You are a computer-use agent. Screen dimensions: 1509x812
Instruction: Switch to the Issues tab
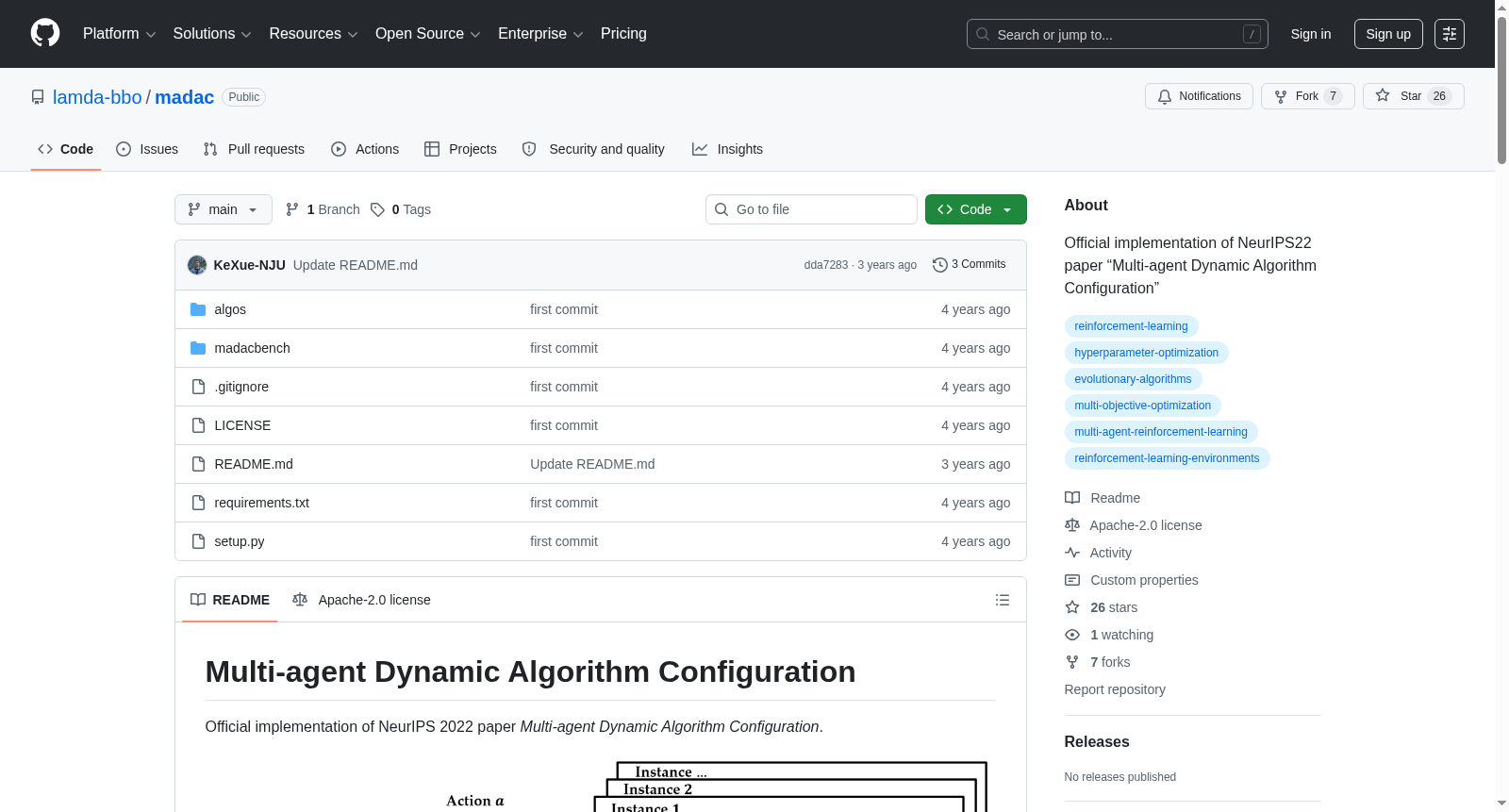[147, 149]
